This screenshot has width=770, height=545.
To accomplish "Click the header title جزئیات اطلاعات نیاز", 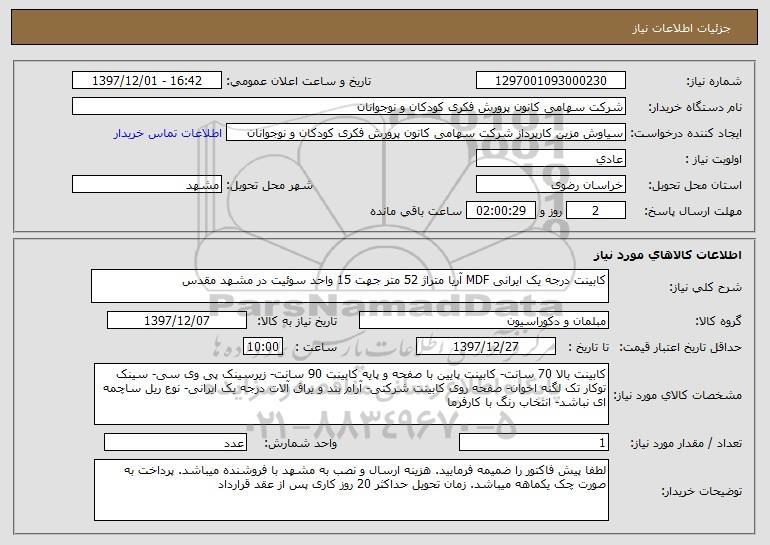I will point(681,28).
